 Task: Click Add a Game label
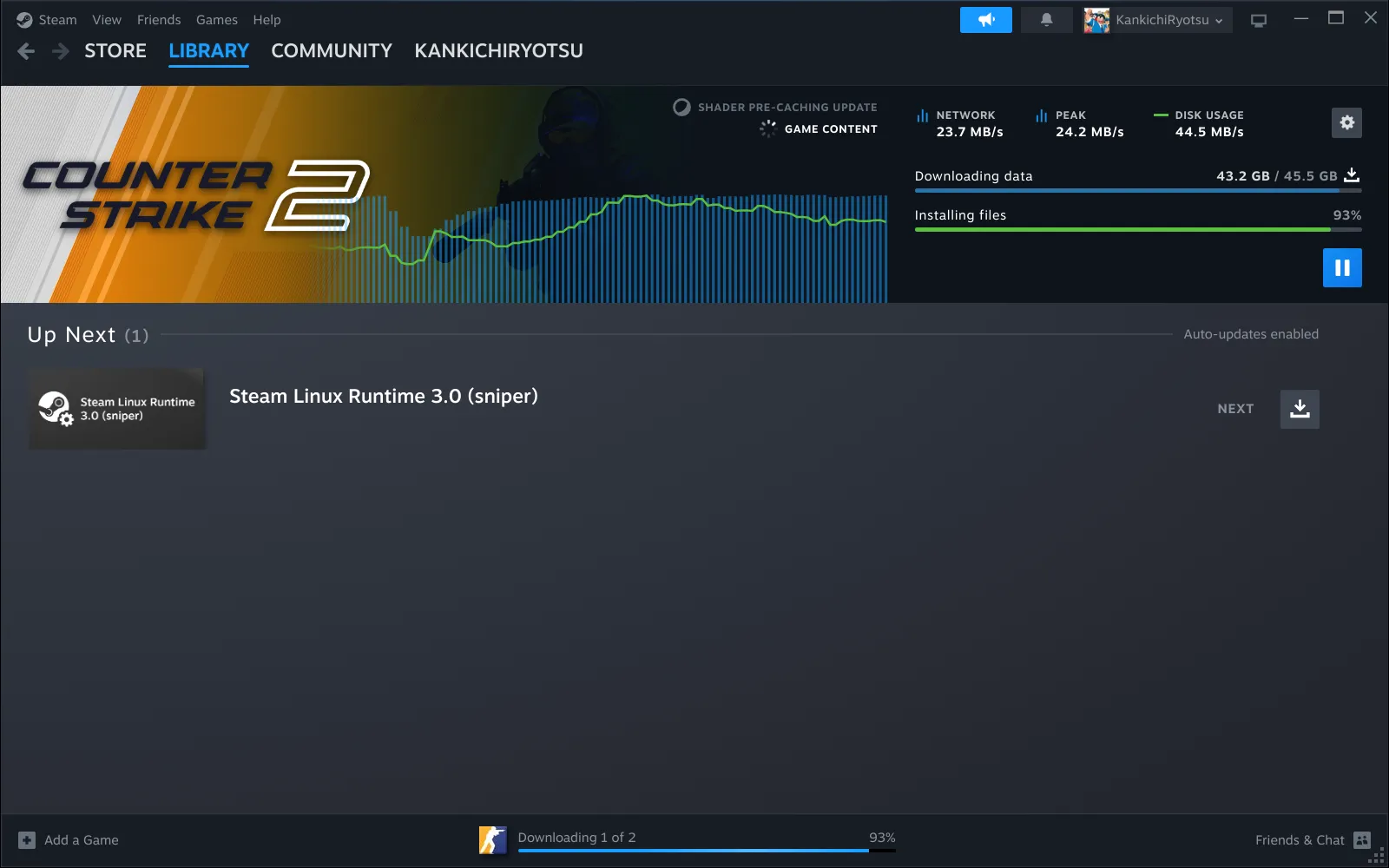point(82,840)
